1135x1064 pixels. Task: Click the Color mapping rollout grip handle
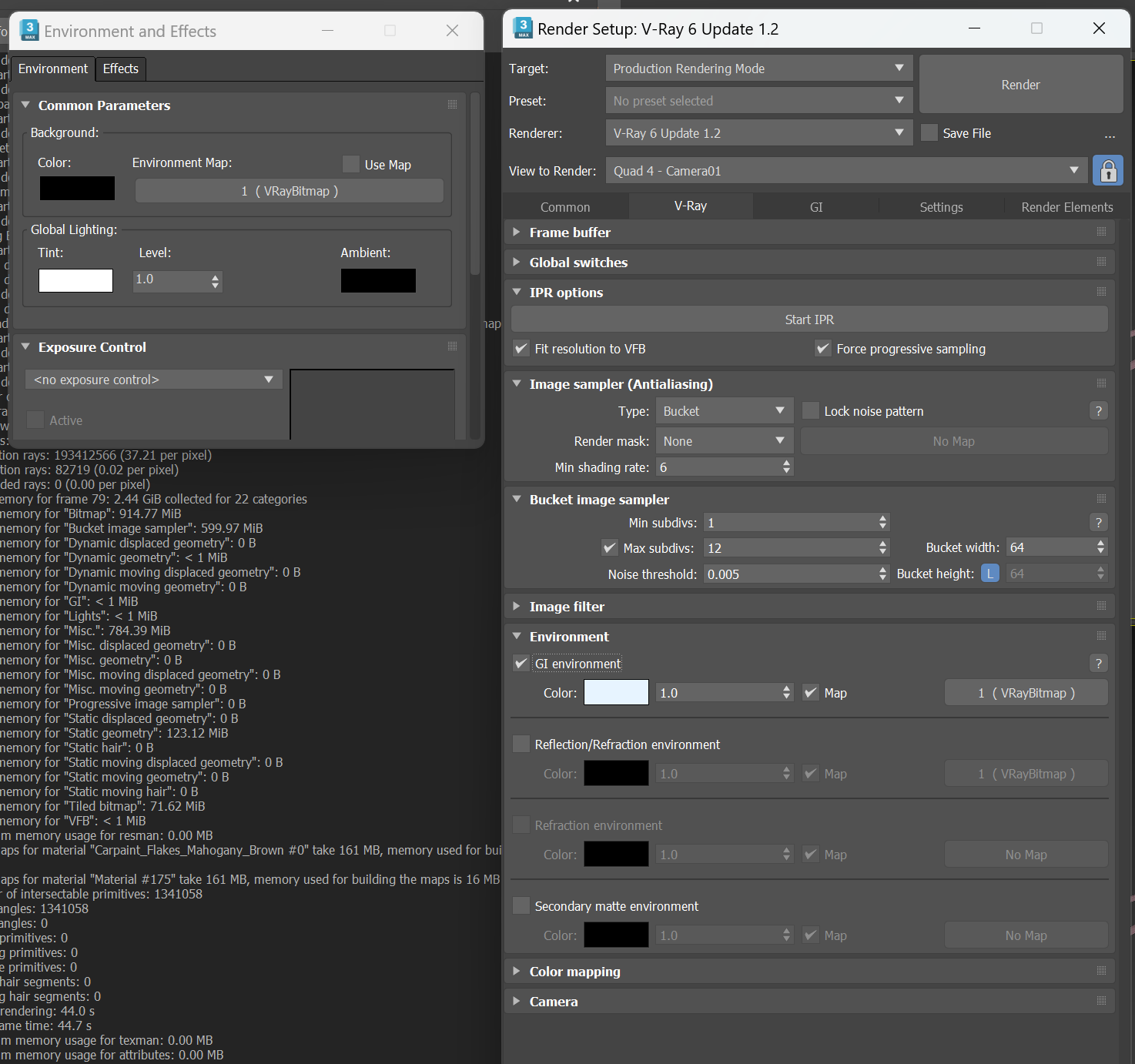pyautogui.click(x=1101, y=971)
